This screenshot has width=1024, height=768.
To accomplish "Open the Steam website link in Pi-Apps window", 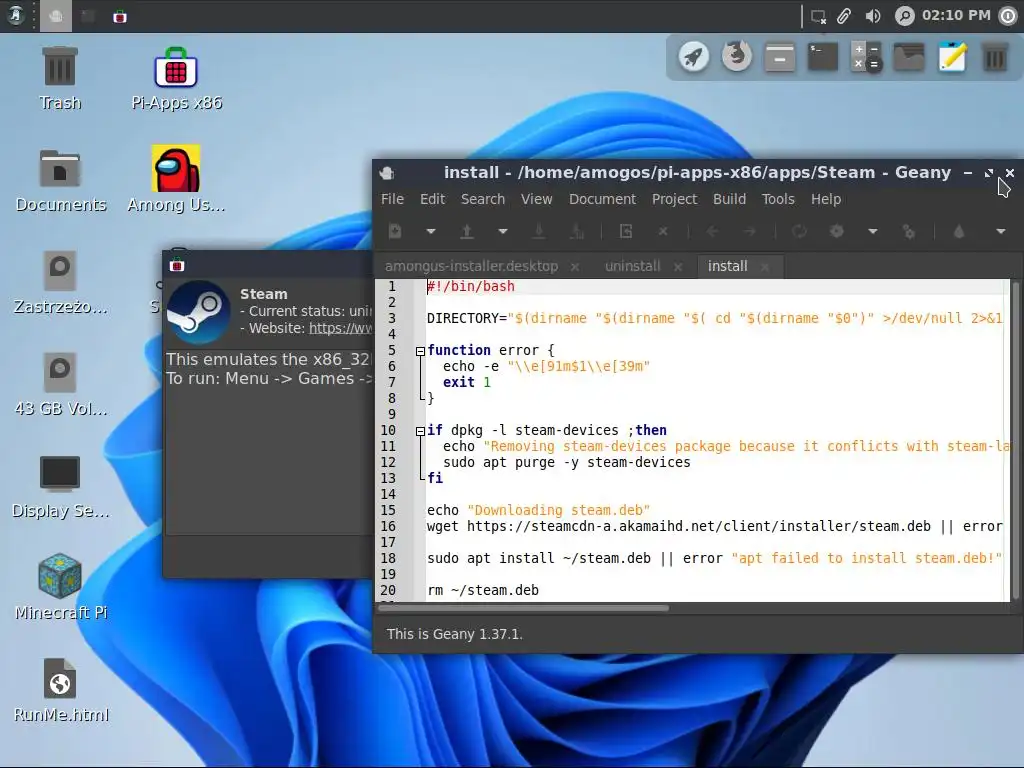I will pos(340,328).
